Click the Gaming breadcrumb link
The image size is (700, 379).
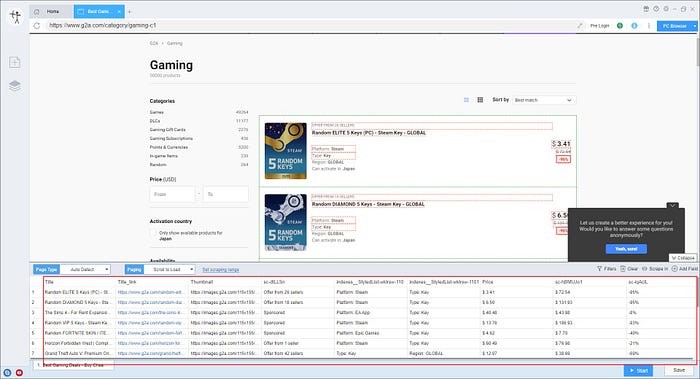(175, 43)
